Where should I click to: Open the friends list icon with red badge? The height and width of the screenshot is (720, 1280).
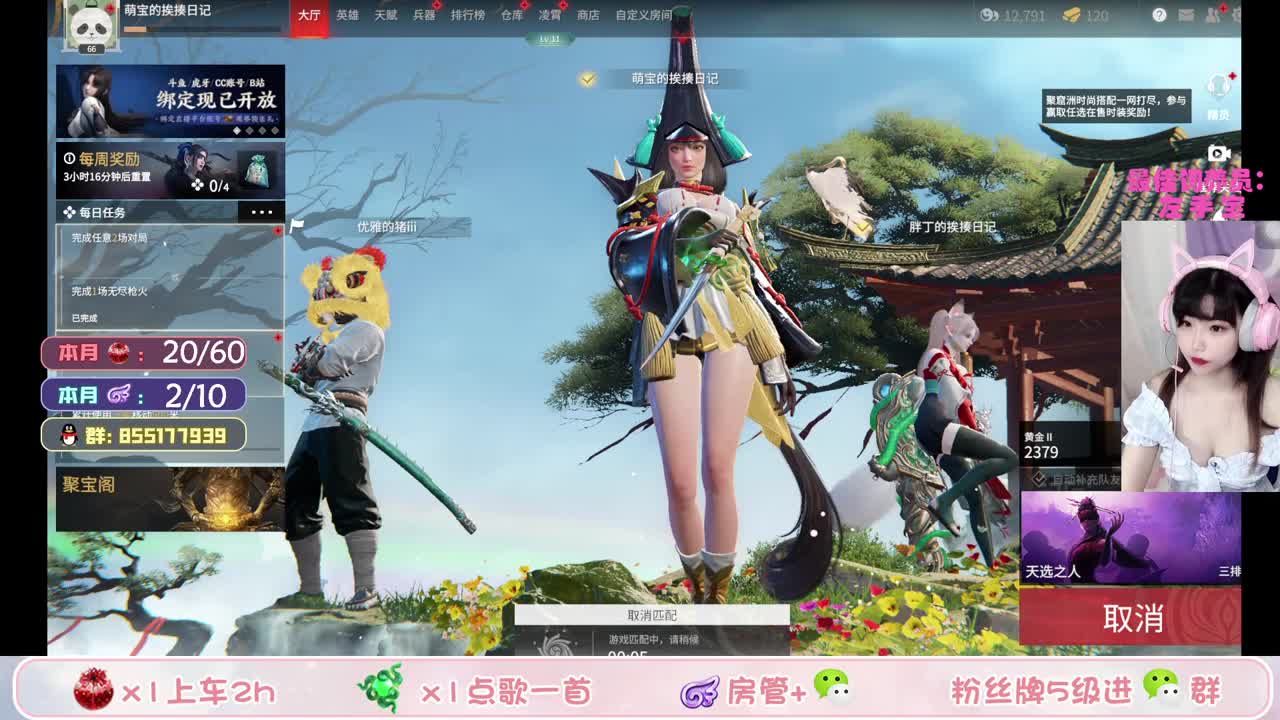(1212, 15)
